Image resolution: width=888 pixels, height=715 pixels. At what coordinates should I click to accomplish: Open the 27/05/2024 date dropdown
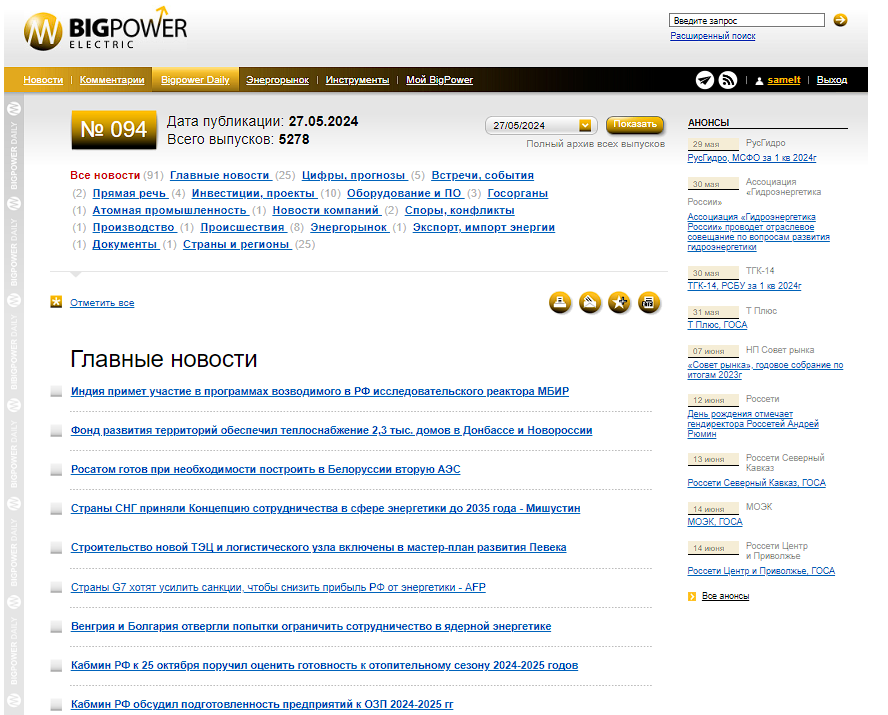click(x=541, y=125)
